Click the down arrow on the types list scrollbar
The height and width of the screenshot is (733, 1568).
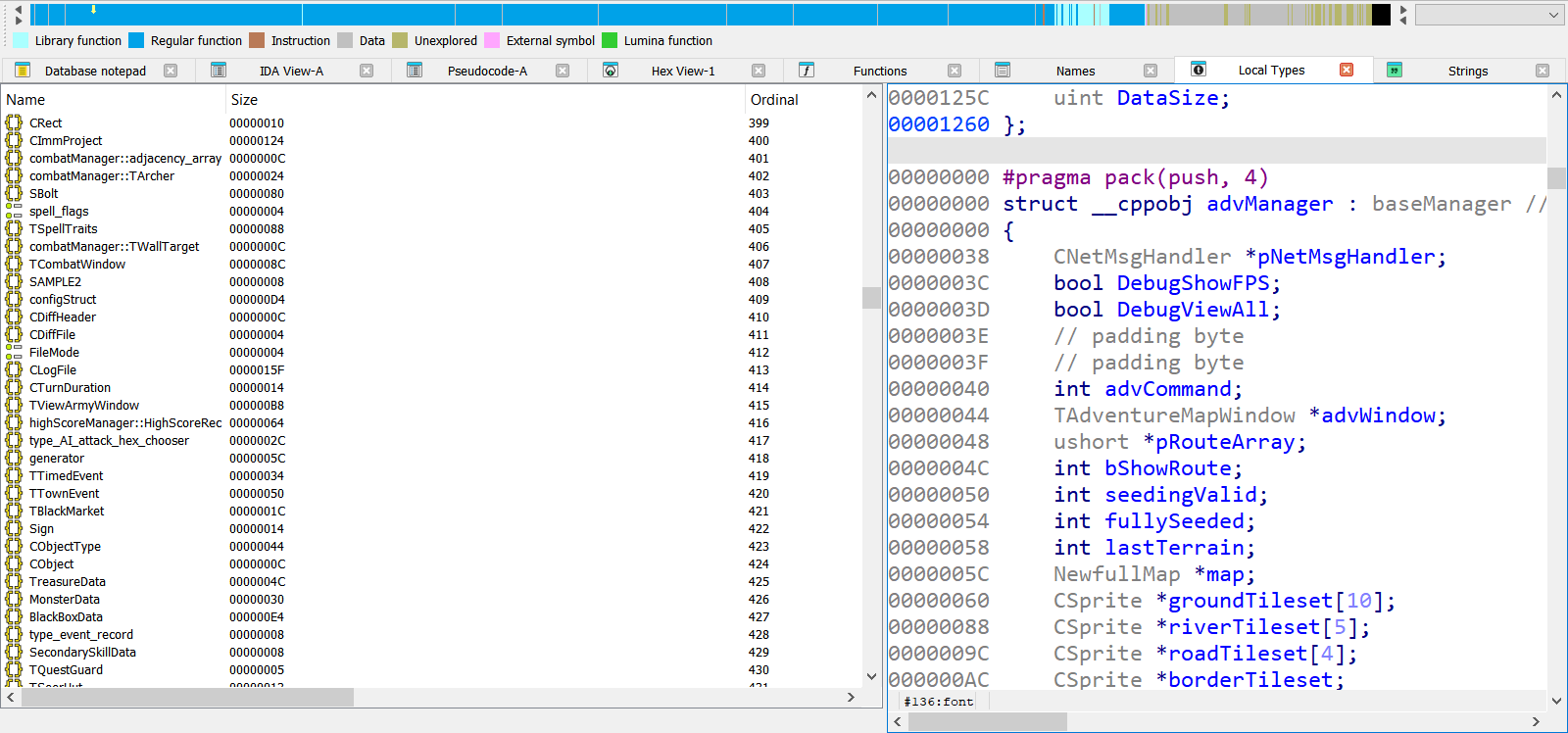pyautogui.click(x=871, y=676)
